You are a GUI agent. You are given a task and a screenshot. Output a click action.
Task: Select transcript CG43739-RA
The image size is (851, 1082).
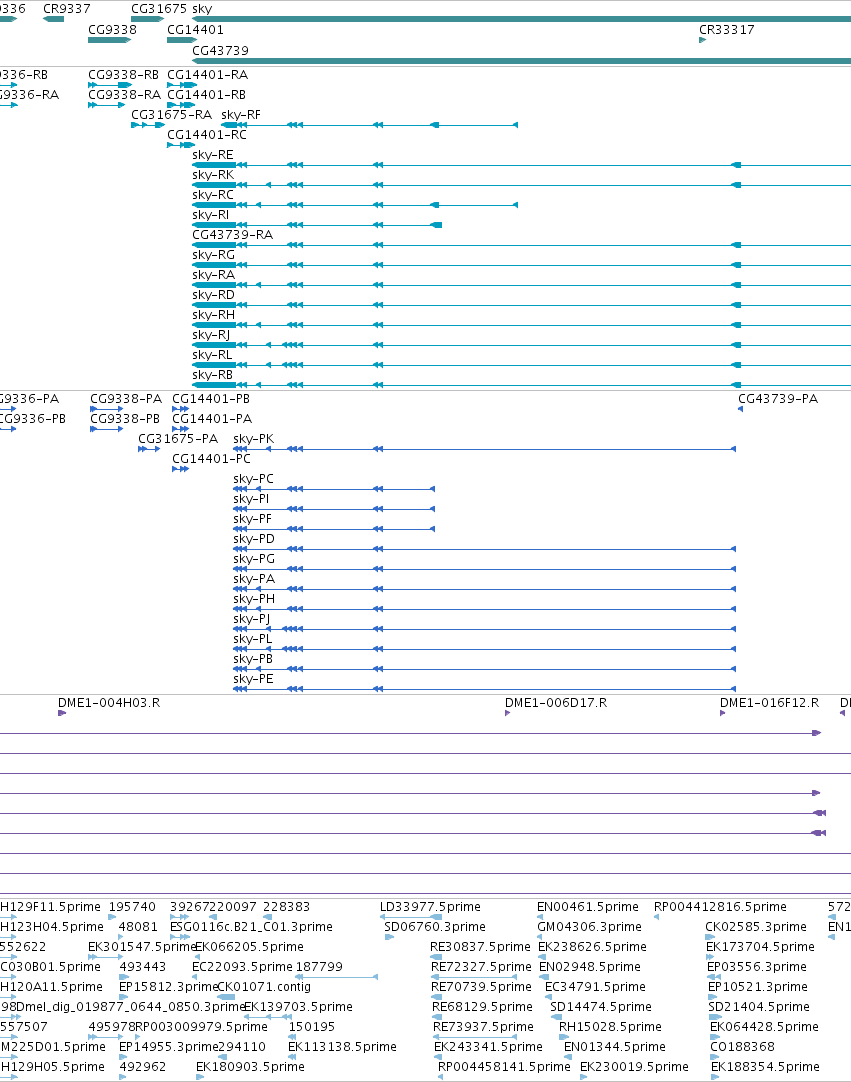(233, 235)
